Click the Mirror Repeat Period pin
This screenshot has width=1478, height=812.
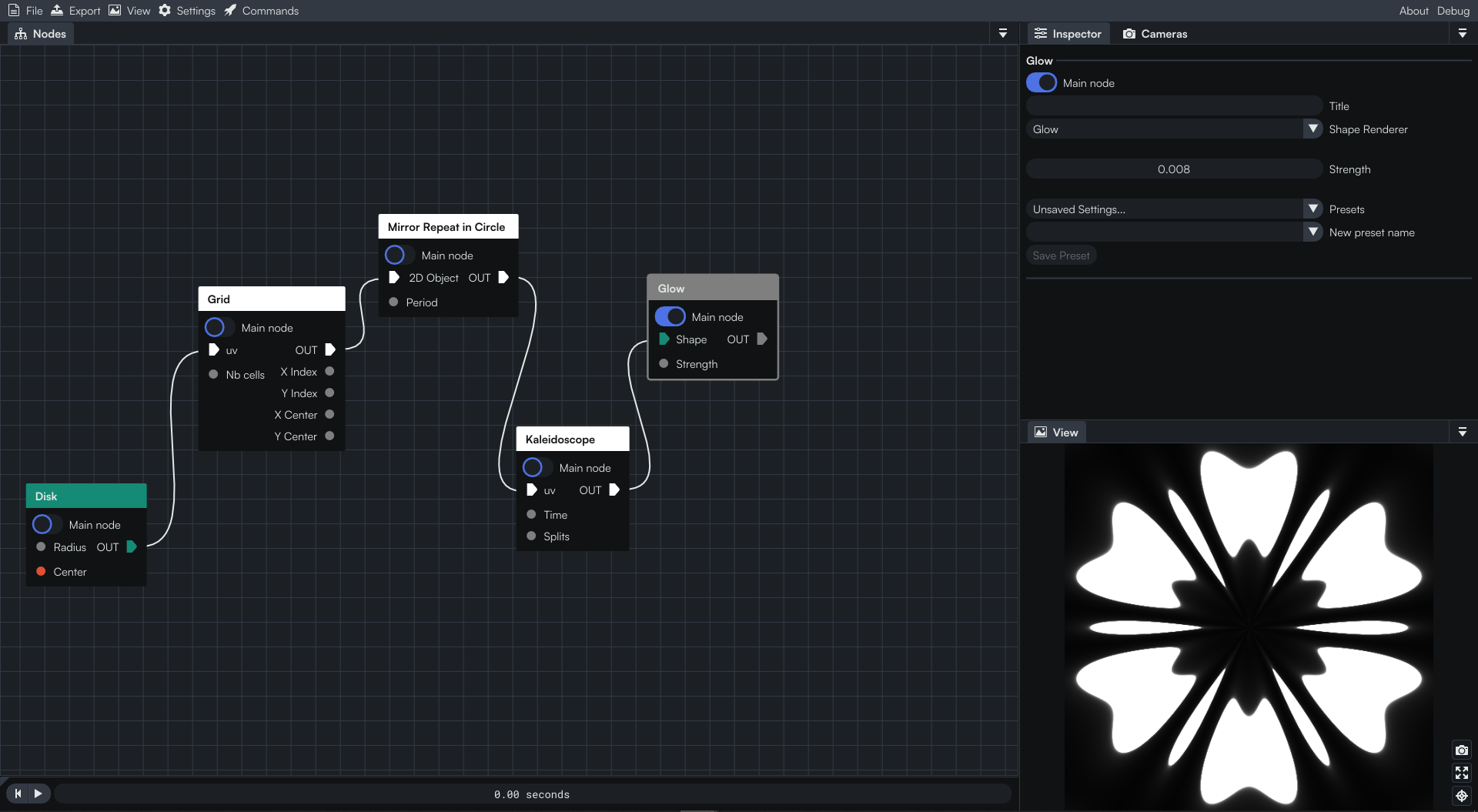393,302
